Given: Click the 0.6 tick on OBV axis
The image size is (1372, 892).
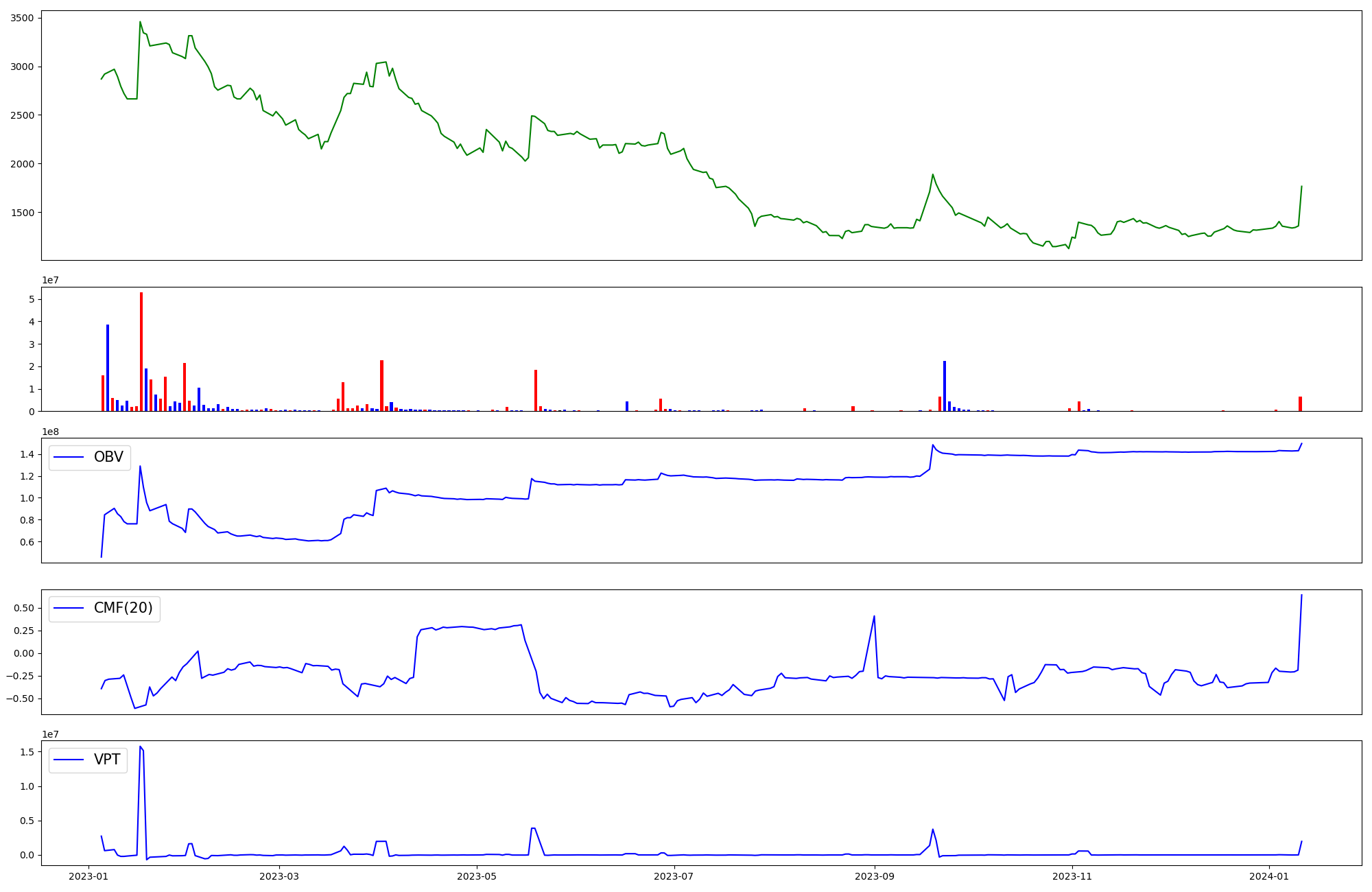Looking at the screenshot, I should coord(27,542).
